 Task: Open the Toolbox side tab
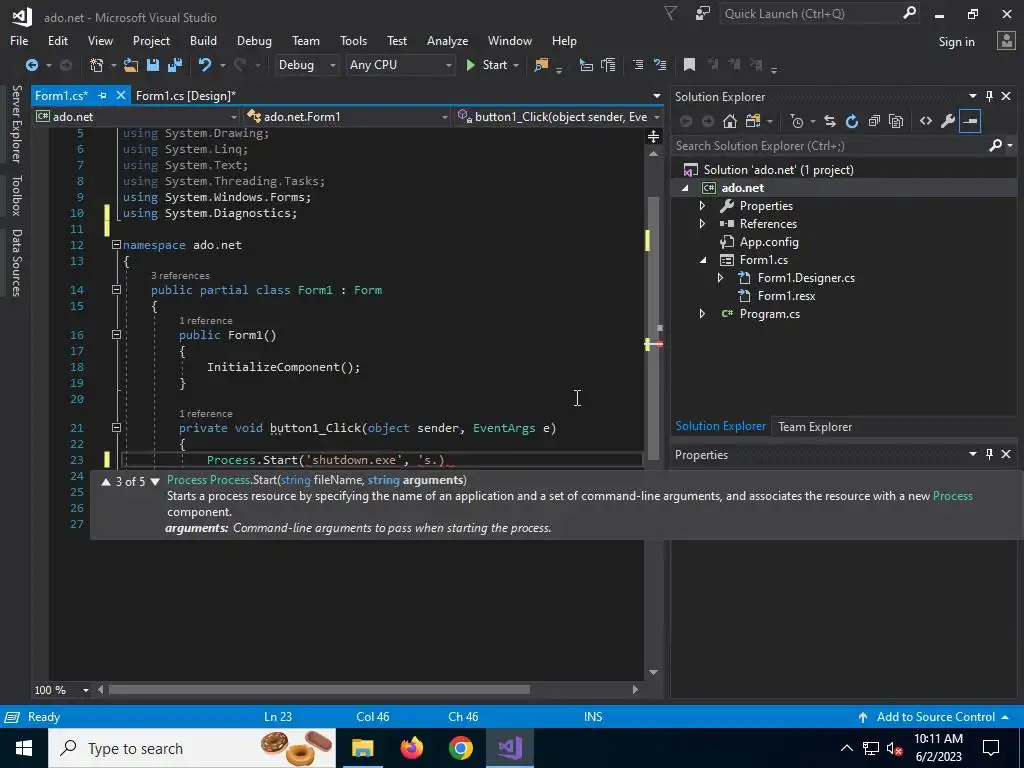click(16, 195)
